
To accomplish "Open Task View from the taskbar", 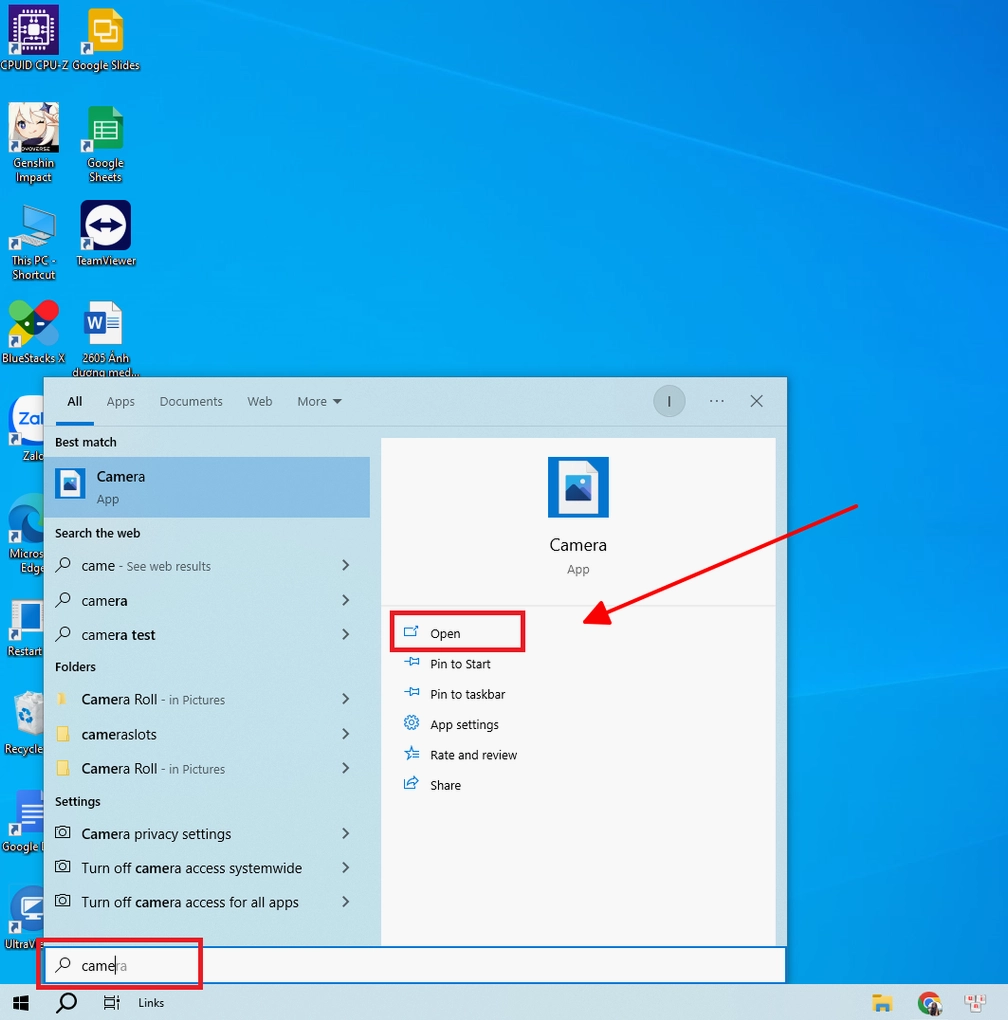I will coord(112,1002).
